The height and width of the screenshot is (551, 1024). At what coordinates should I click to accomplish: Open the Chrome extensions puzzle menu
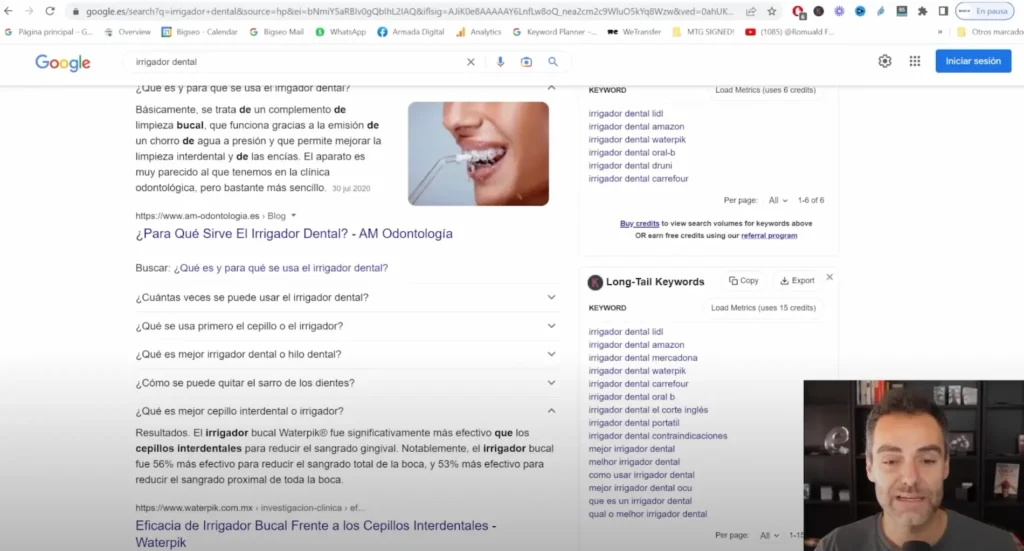coord(922,11)
